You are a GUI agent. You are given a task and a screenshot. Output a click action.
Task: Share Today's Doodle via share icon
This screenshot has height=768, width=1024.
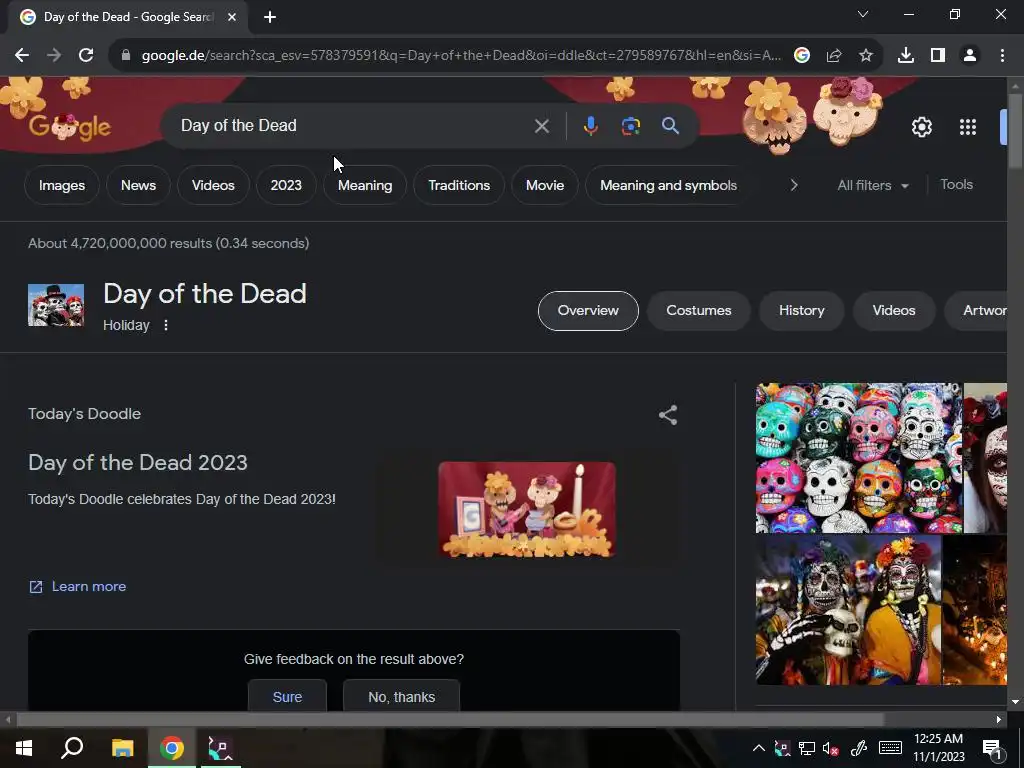point(667,415)
